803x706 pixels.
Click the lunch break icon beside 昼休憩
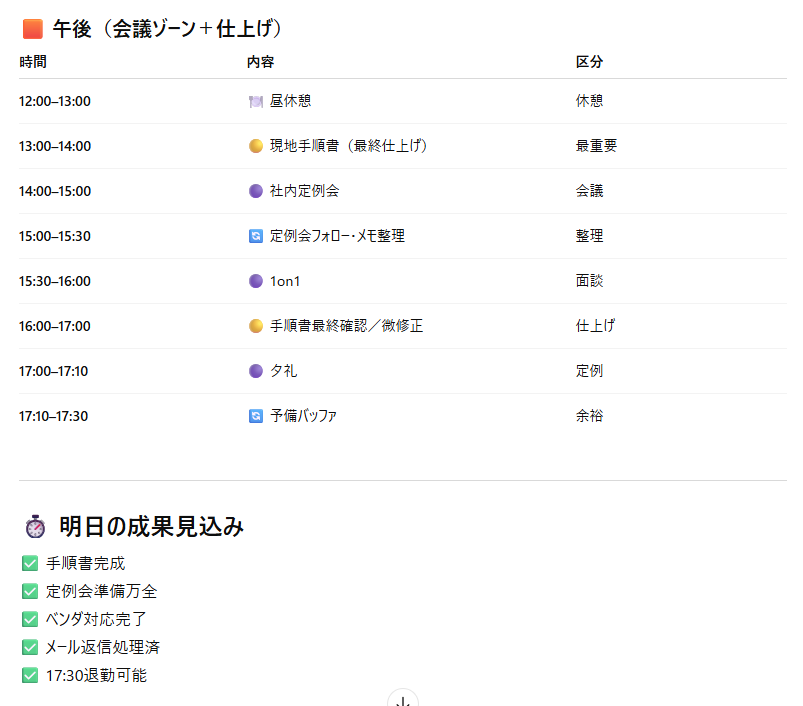click(x=256, y=101)
